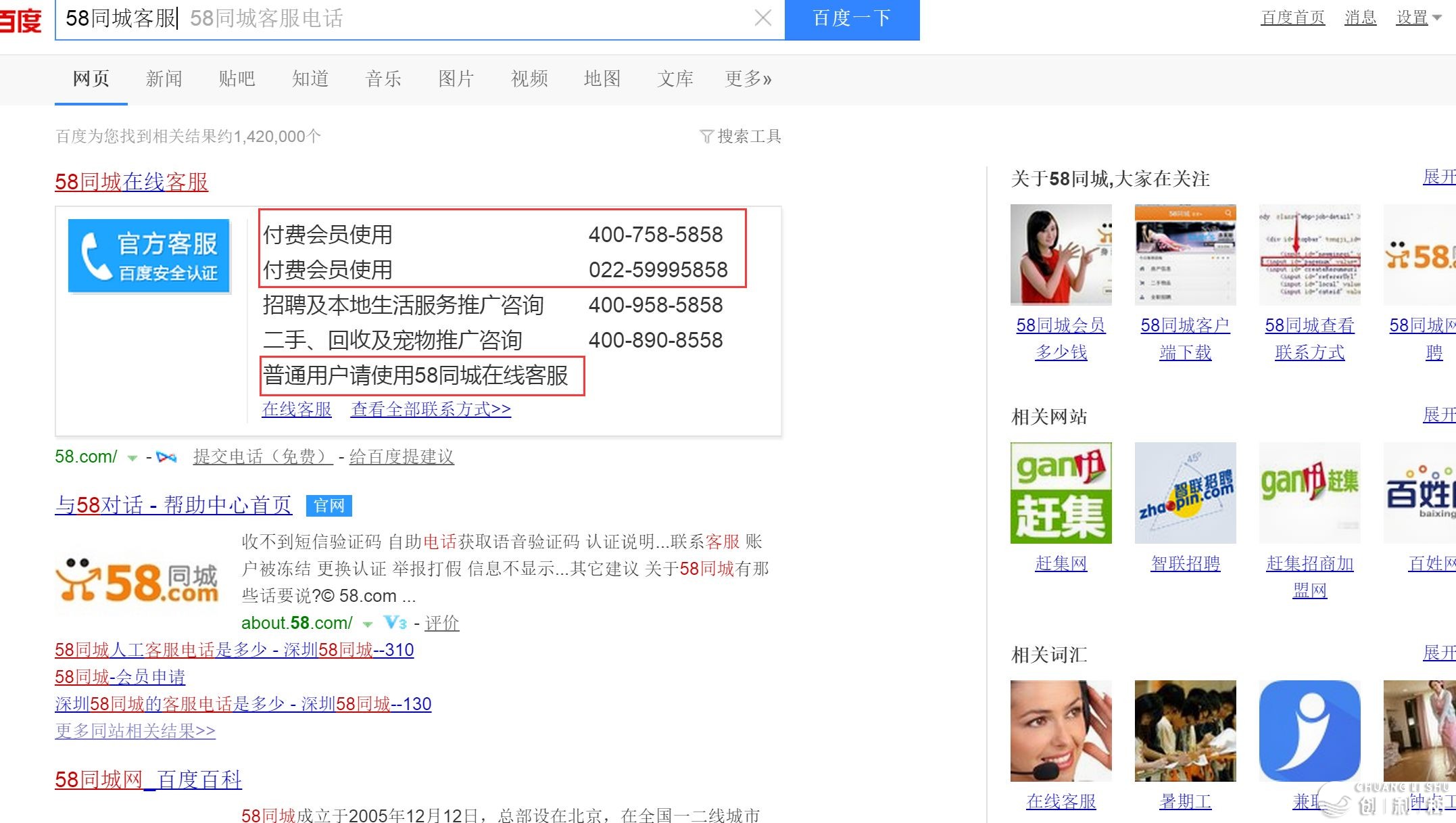Expand 关于58同城,大家在关注 with 展开

pyautogui.click(x=1439, y=177)
